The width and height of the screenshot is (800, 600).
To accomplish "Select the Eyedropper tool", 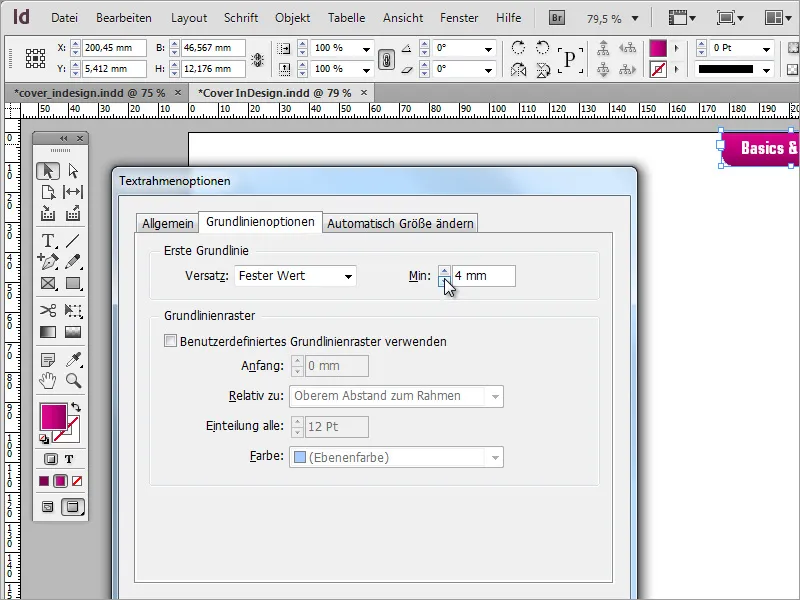I will (x=73, y=360).
